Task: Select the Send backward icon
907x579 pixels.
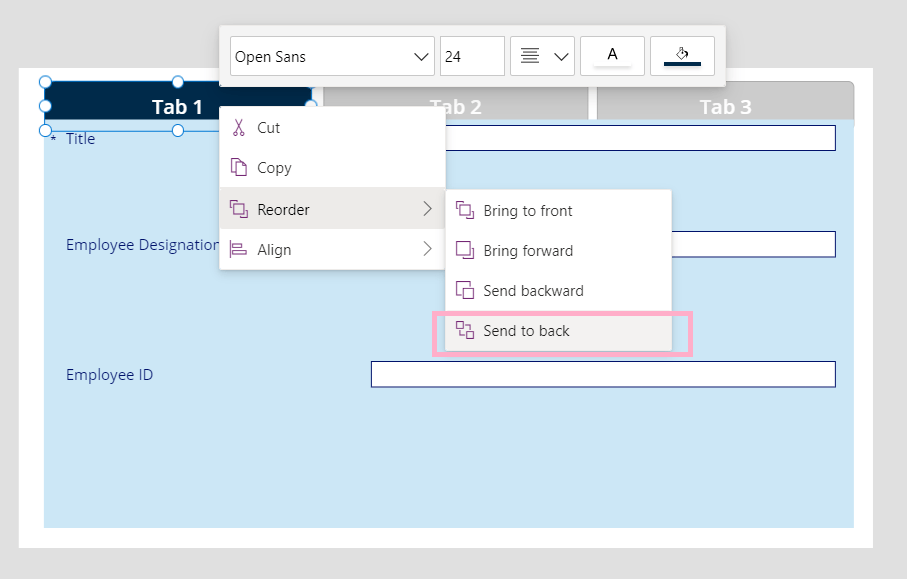Action: (x=465, y=290)
